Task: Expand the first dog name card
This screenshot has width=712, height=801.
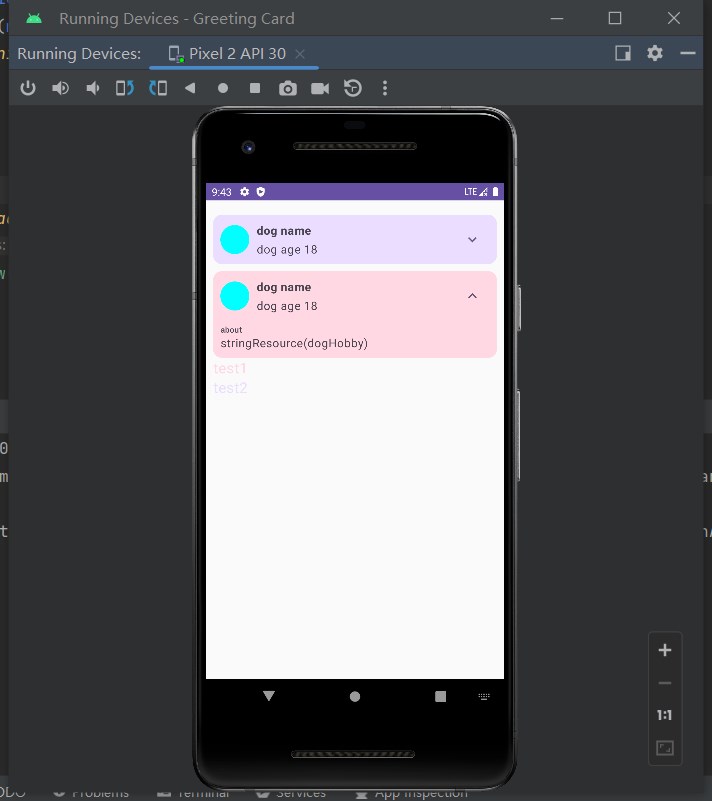Action: pyautogui.click(x=472, y=240)
